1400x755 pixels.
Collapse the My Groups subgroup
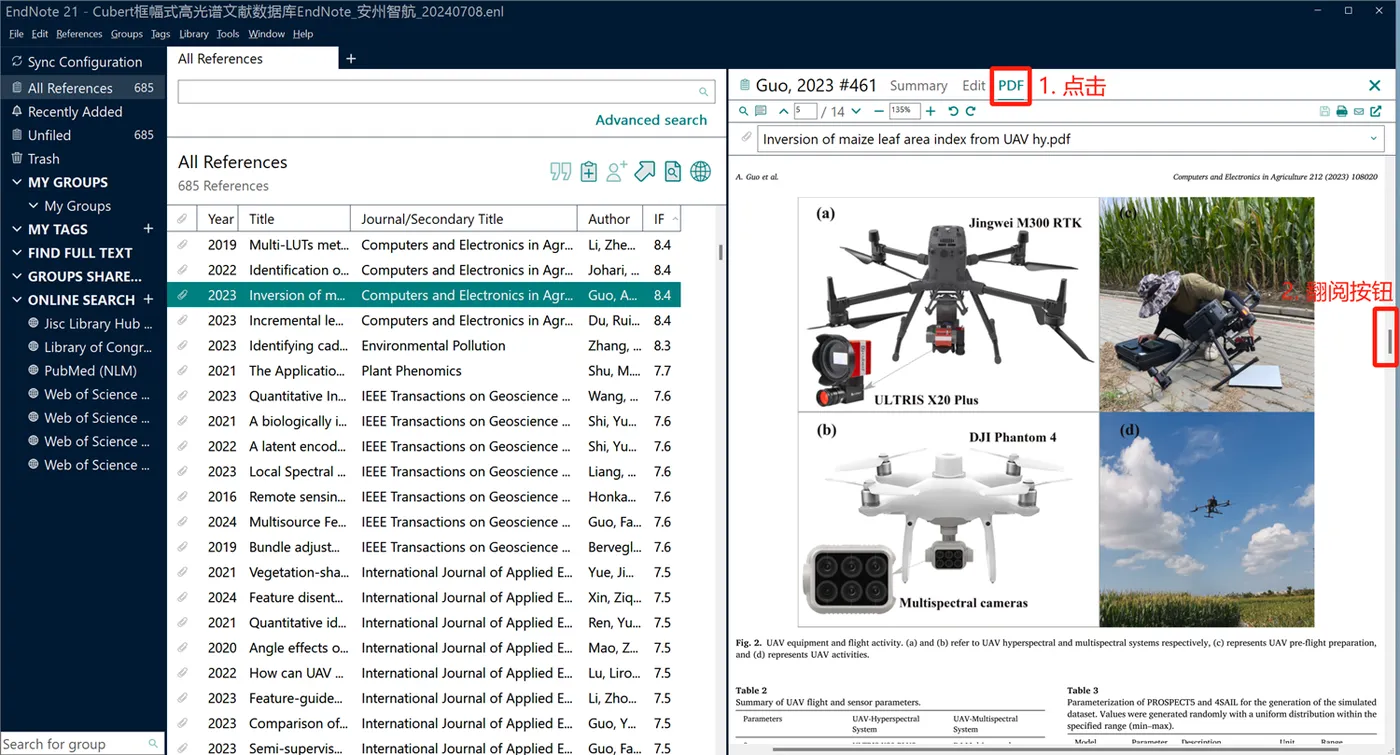tap(34, 206)
